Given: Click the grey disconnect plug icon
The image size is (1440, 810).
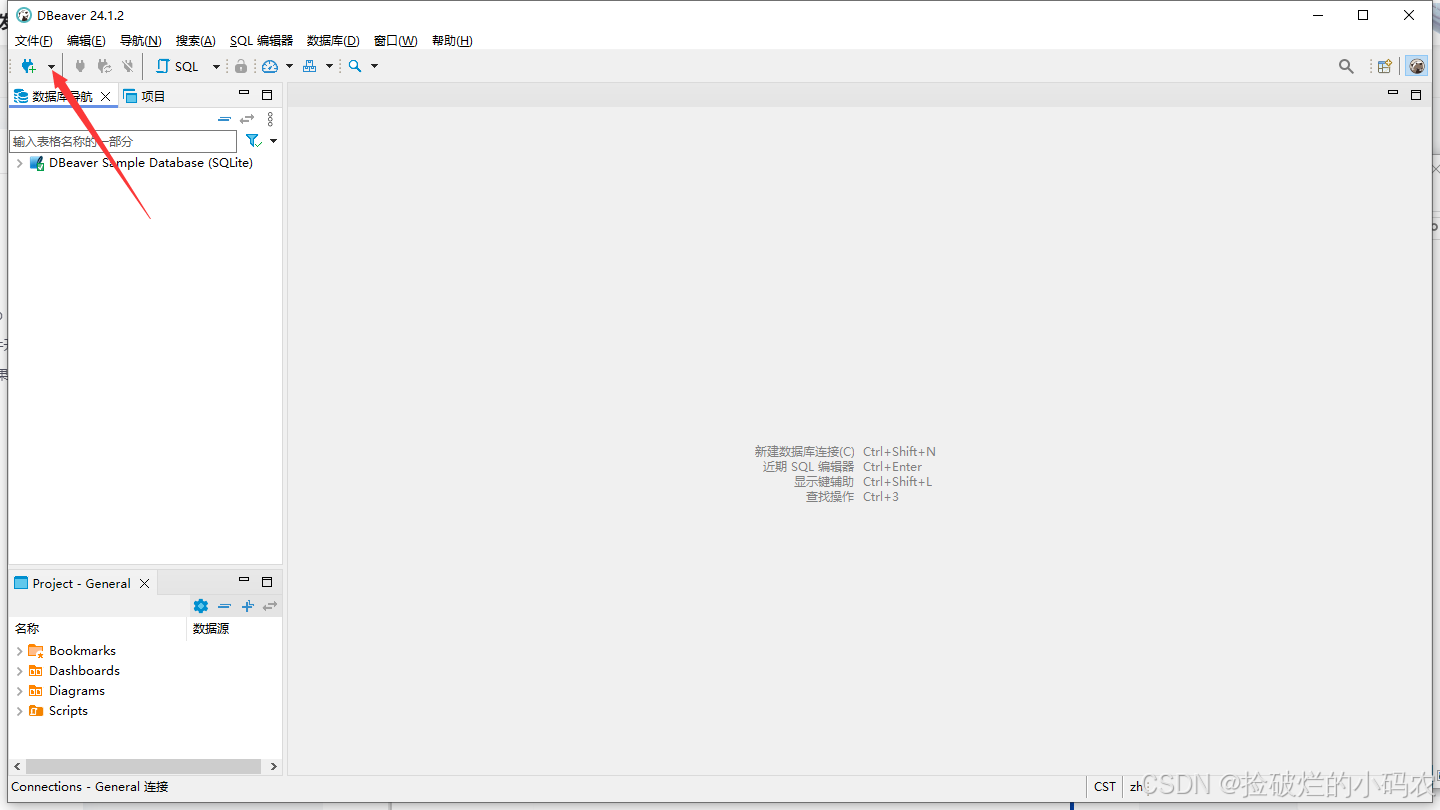Looking at the screenshot, I should click(128, 66).
